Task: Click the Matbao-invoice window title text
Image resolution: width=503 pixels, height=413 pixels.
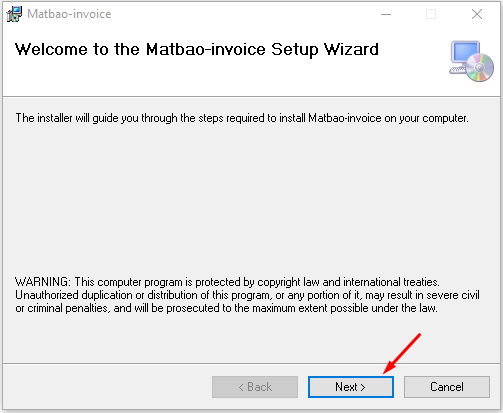Action: click(69, 14)
